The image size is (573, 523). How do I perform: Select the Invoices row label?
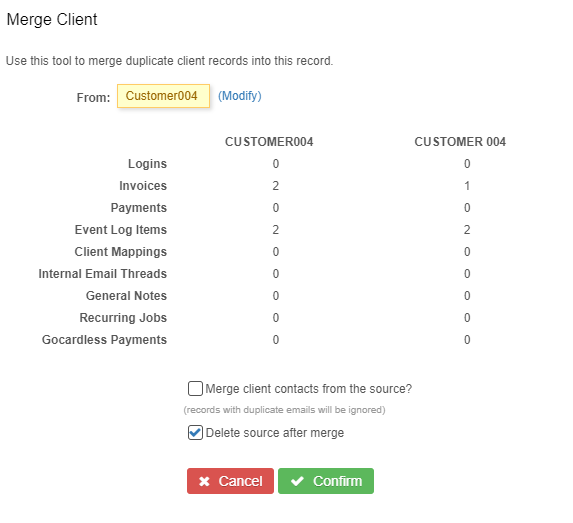143,186
